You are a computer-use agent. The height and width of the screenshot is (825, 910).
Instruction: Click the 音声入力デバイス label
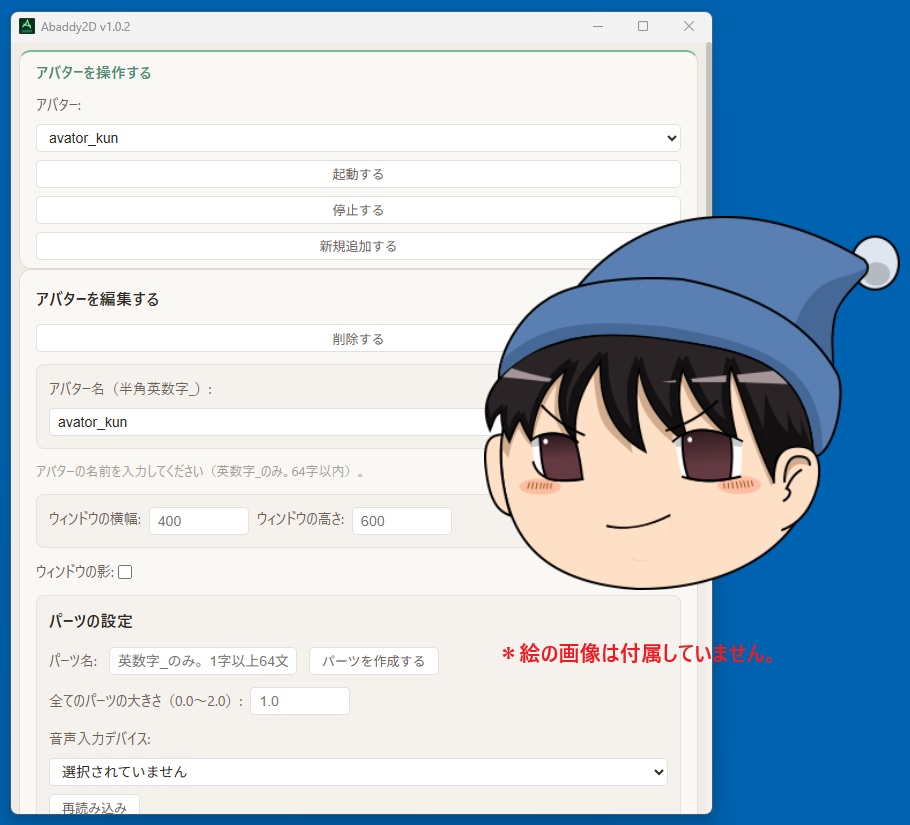tap(100, 739)
